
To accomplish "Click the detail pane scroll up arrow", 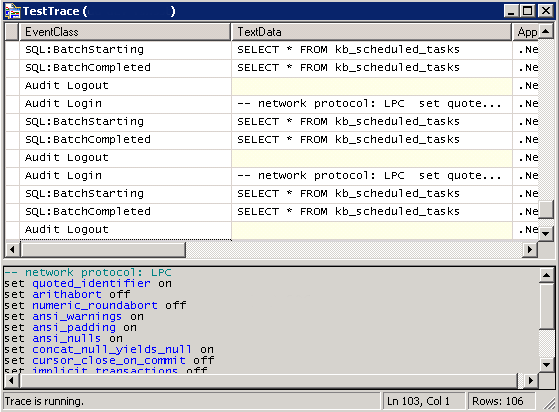I will (547, 275).
